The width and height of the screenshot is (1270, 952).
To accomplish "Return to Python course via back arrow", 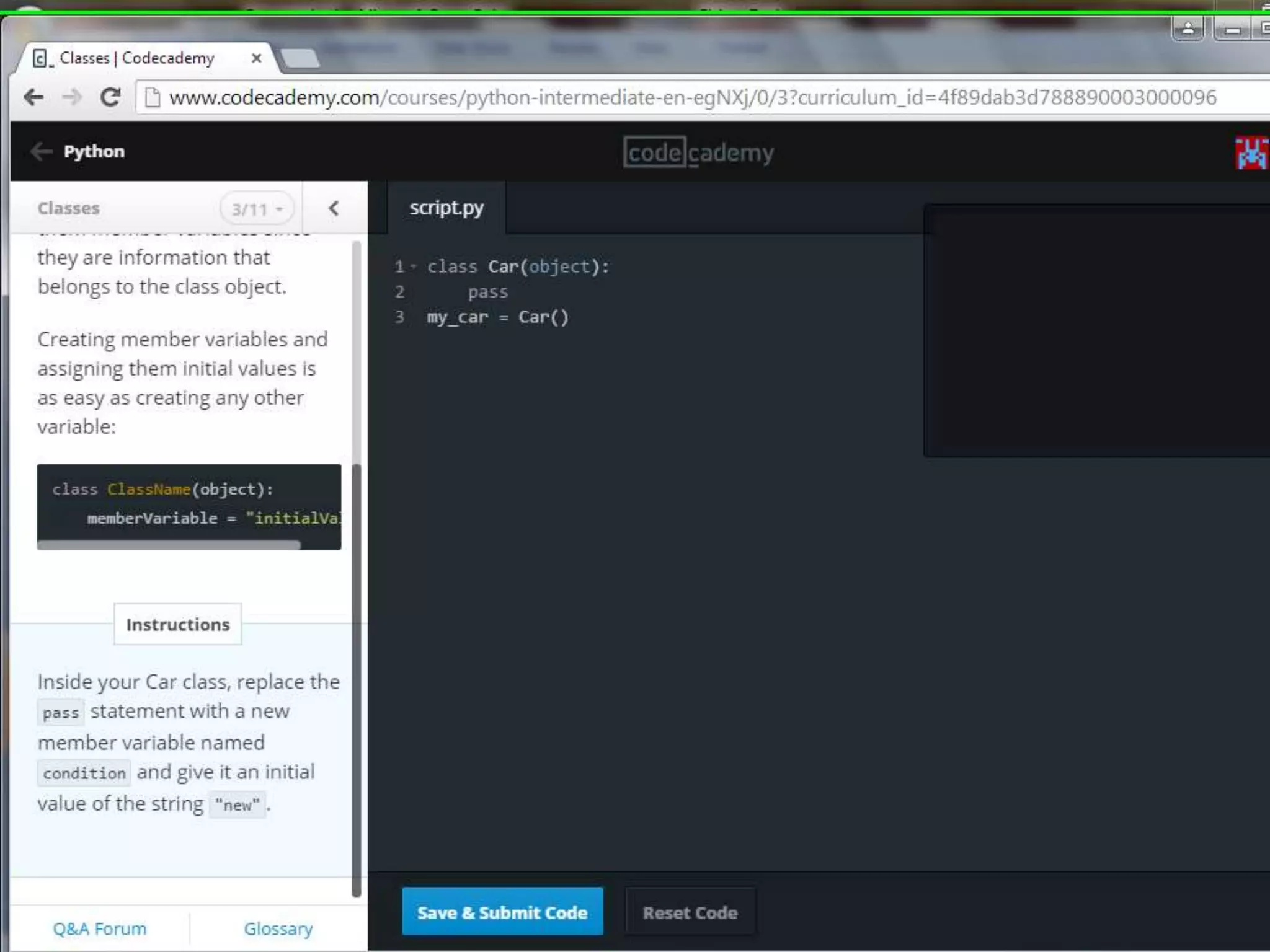I will click(41, 151).
